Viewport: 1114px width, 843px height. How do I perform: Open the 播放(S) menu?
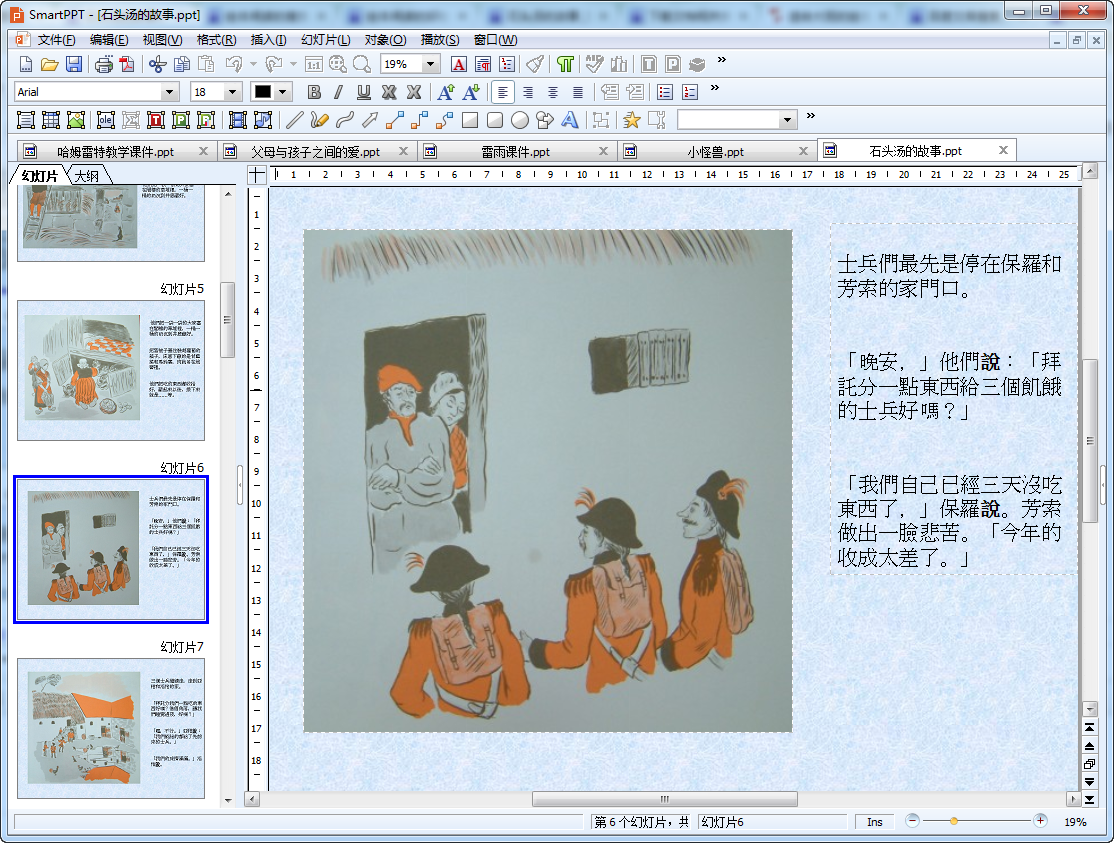pos(440,40)
